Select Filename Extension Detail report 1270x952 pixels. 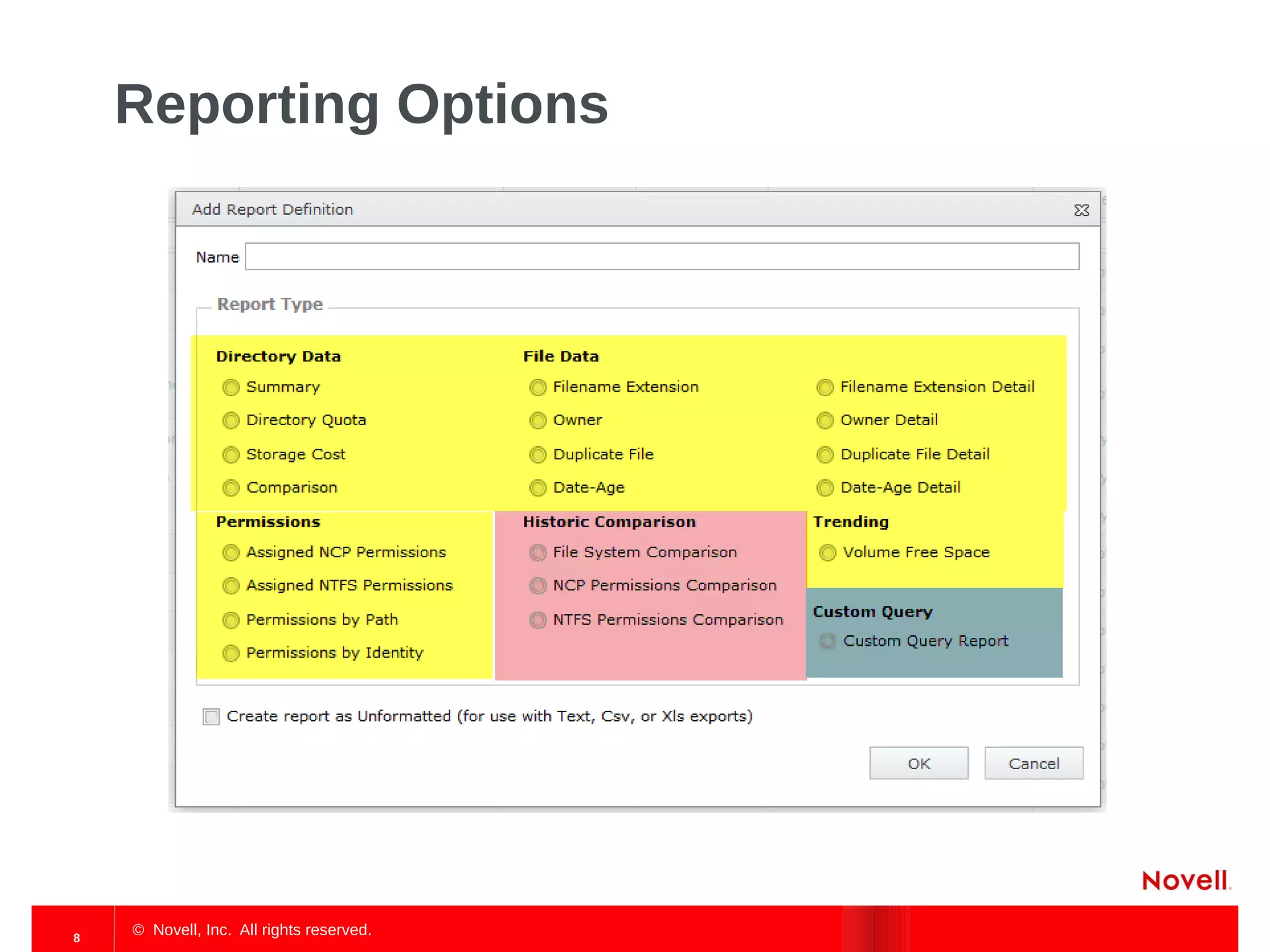(825, 387)
